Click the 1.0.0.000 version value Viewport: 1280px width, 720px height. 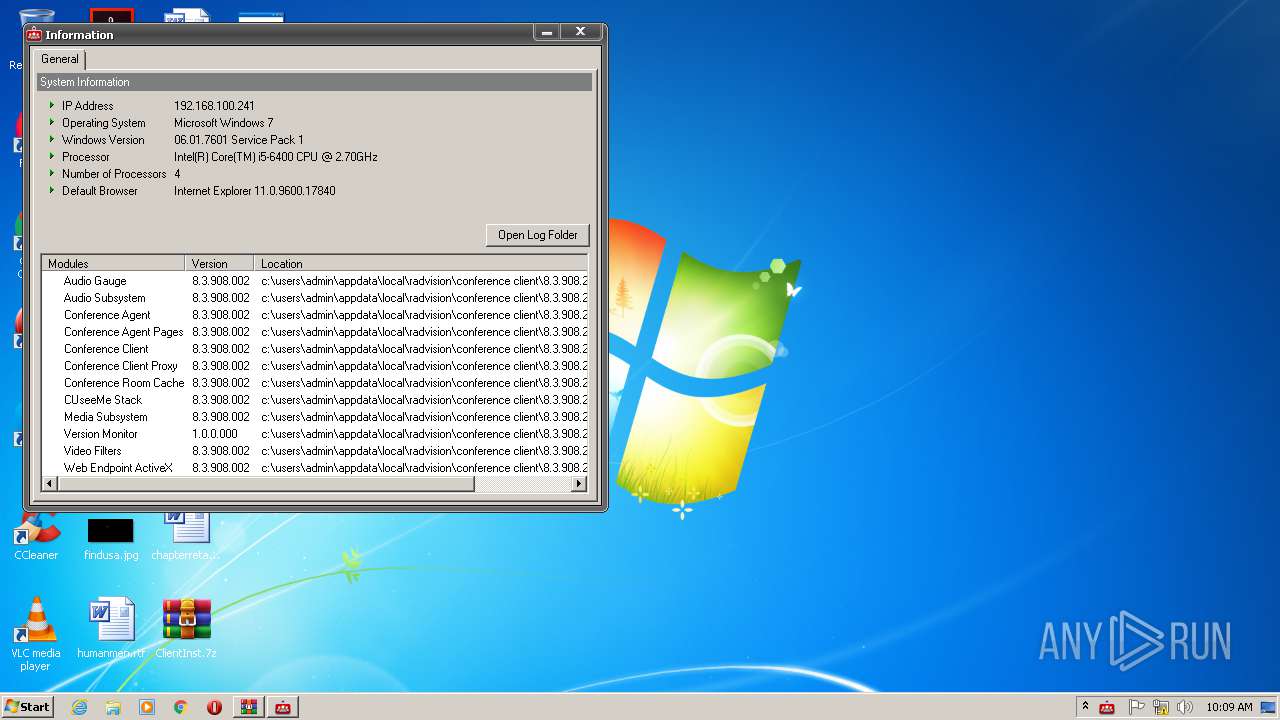(x=215, y=434)
